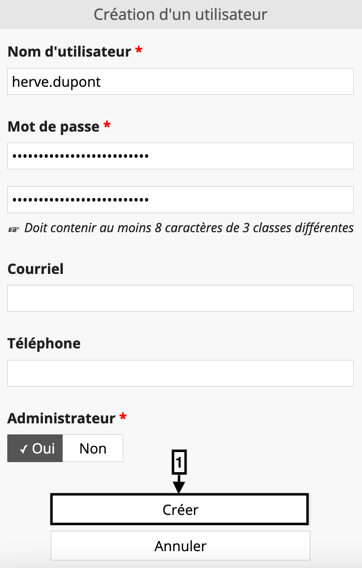This screenshot has height=568, width=362.
Task: Click the red asterisk beside Administrateur
Action: (123, 416)
